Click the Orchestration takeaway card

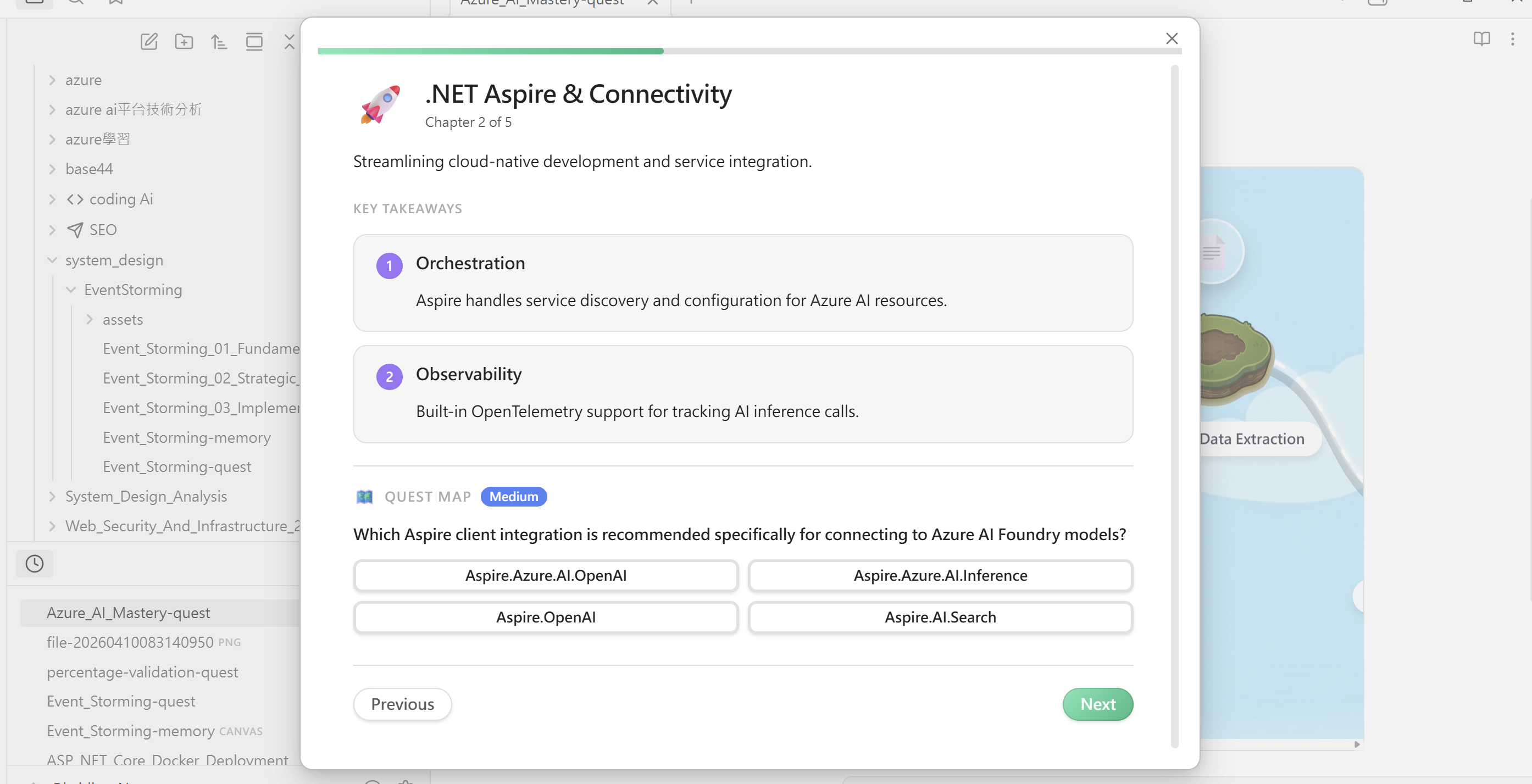pos(743,282)
